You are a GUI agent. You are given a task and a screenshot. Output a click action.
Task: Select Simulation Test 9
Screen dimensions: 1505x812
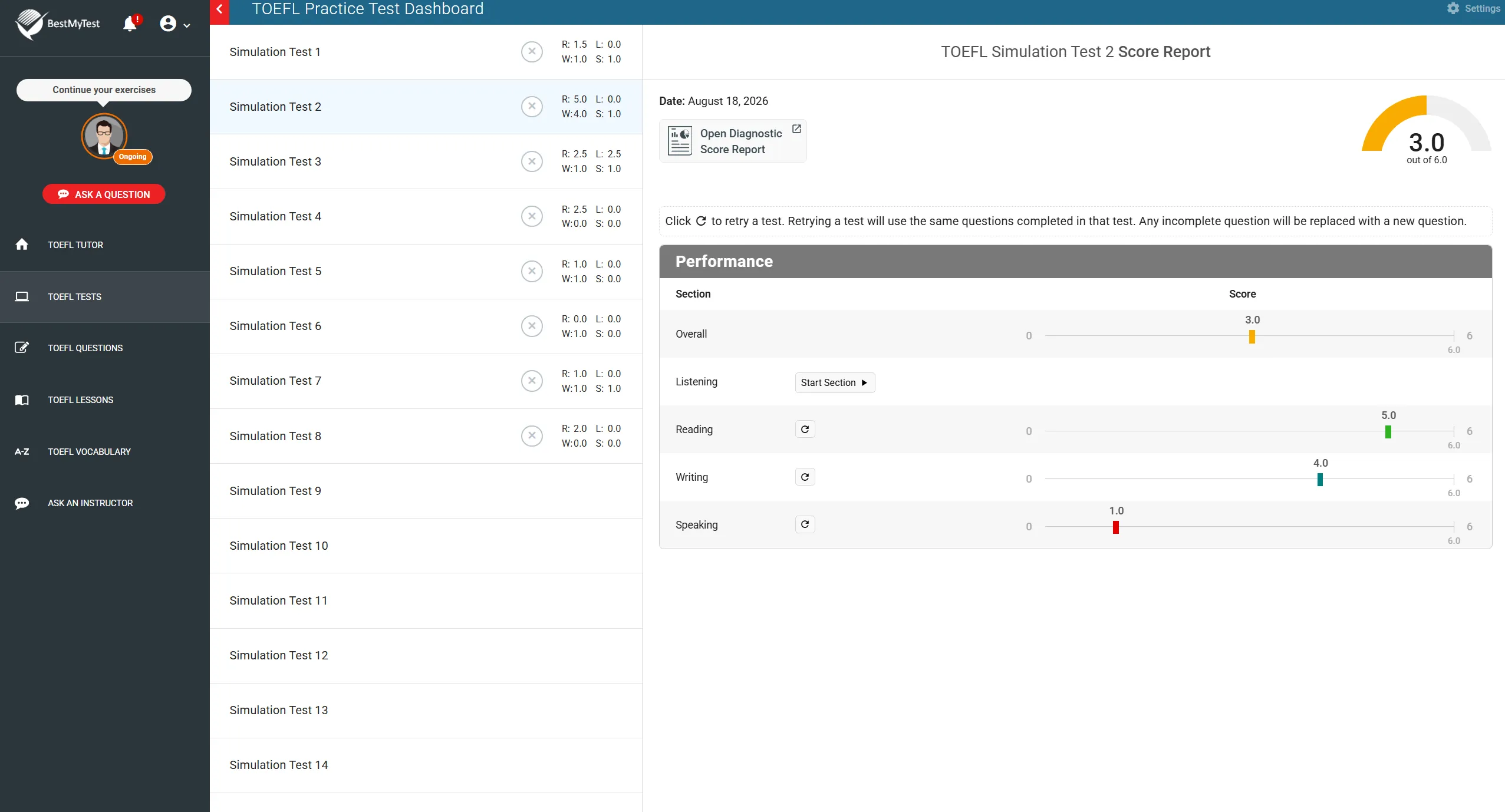(x=426, y=491)
